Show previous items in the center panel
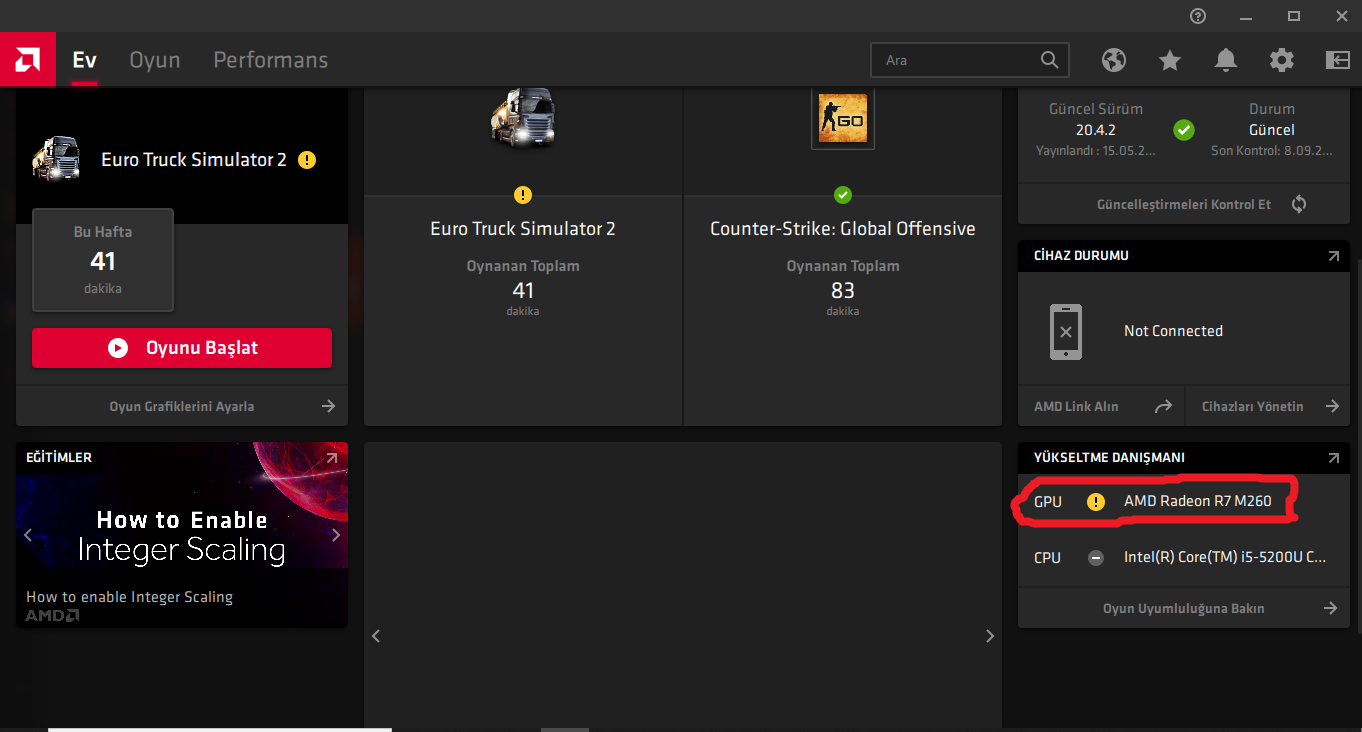 (x=376, y=636)
